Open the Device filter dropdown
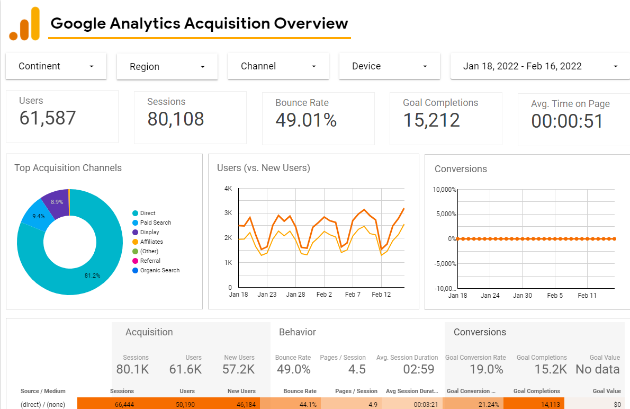The image size is (630, 409). pyautogui.click(x=389, y=66)
